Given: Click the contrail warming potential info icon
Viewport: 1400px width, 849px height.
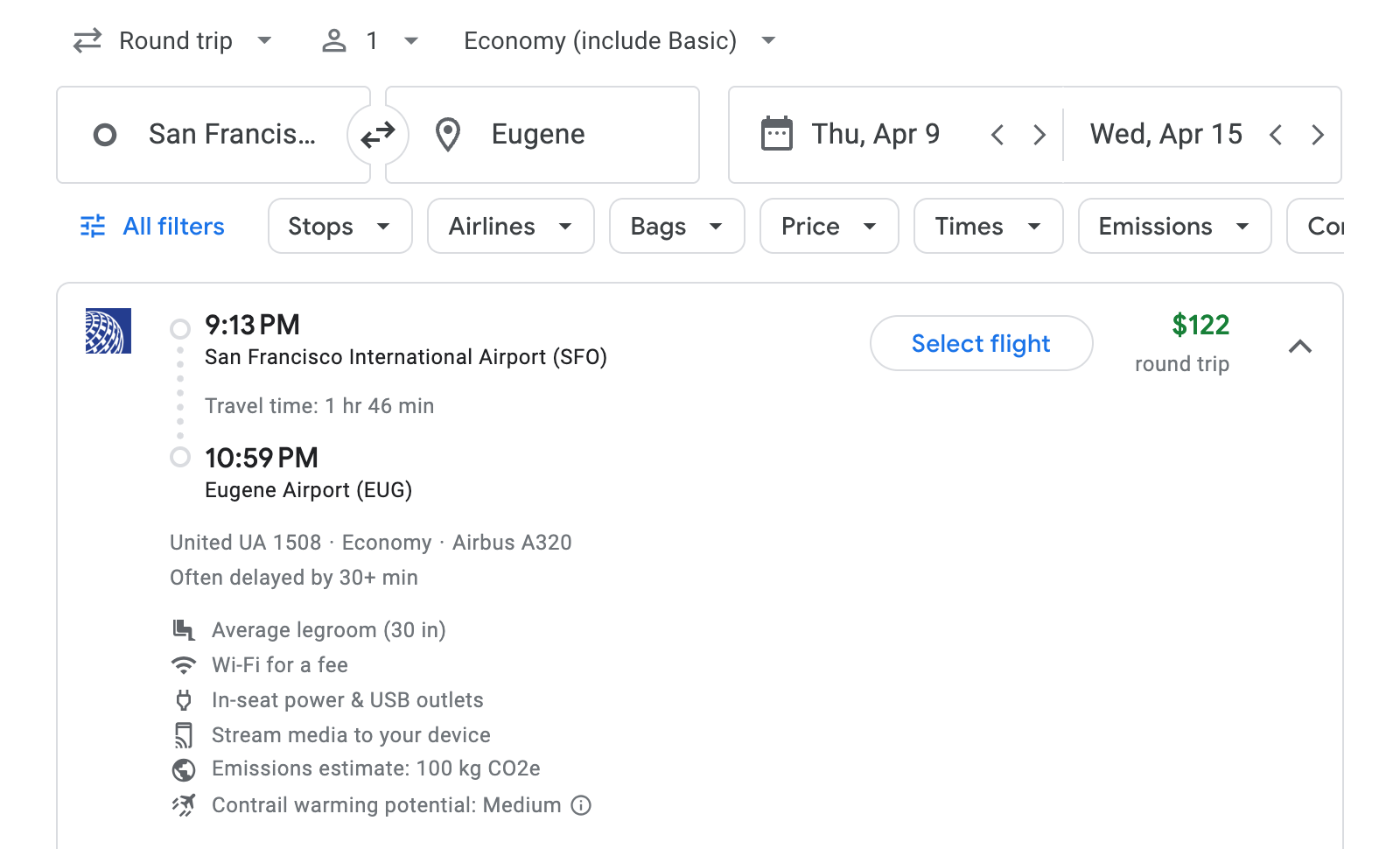Looking at the screenshot, I should (581, 805).
